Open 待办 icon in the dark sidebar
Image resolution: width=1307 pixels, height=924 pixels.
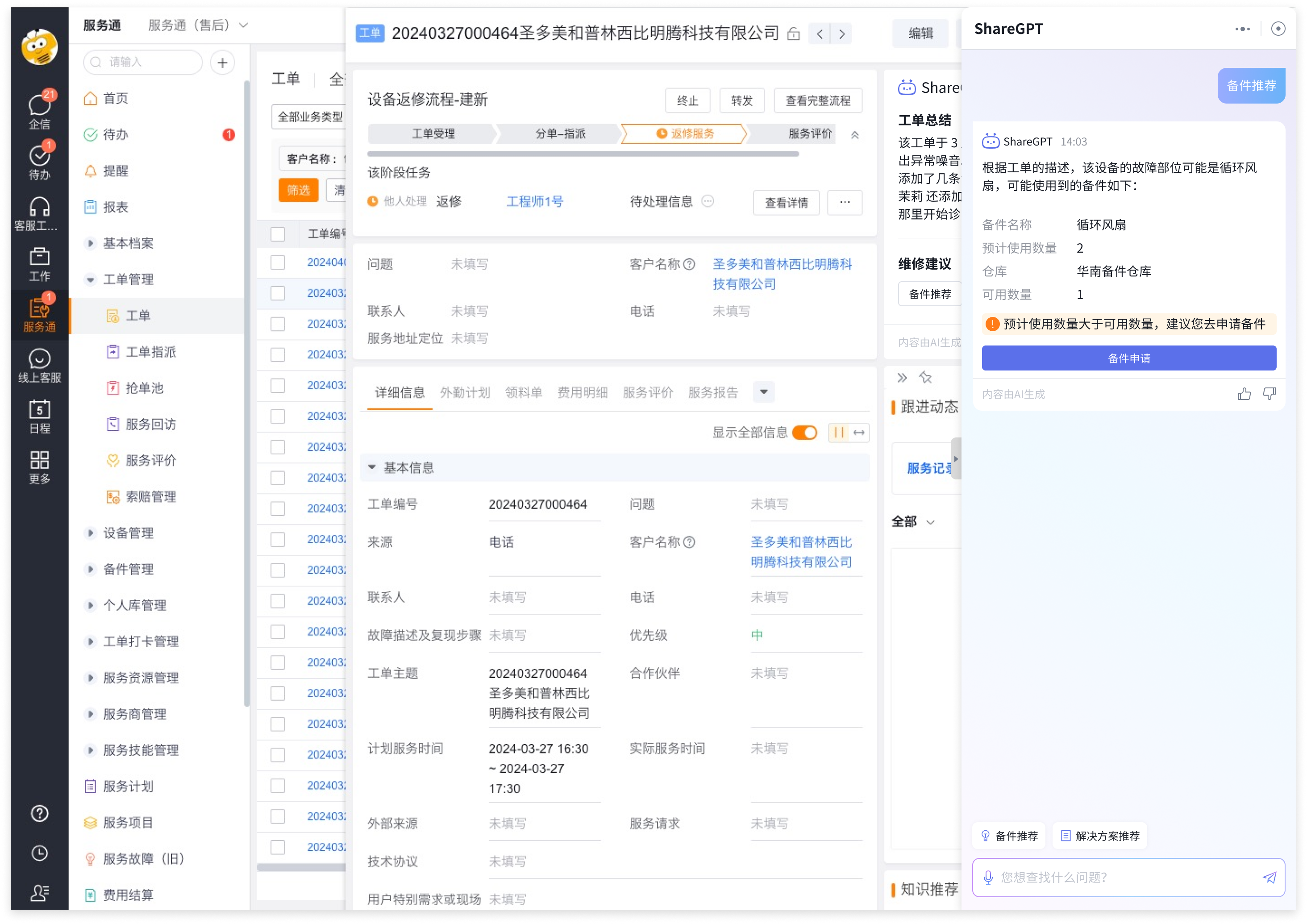coord(39,162)
